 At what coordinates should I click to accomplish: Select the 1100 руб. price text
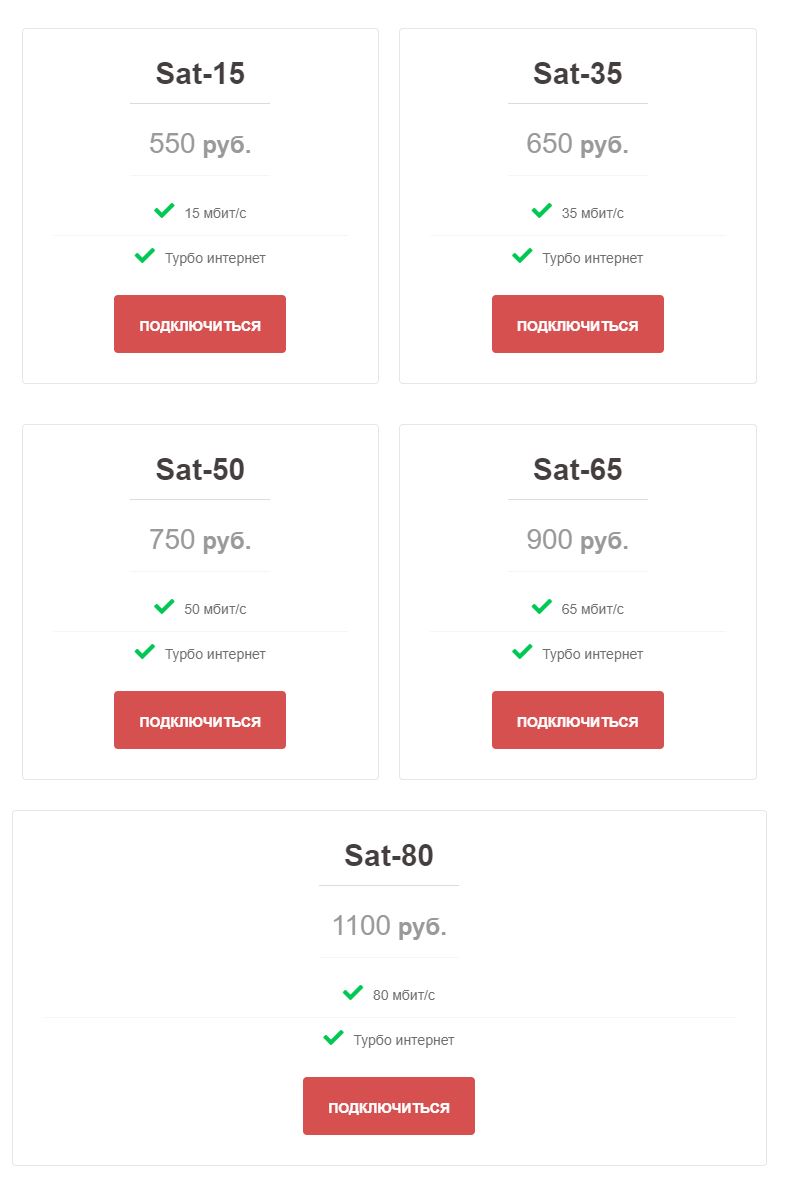[389, 926]
